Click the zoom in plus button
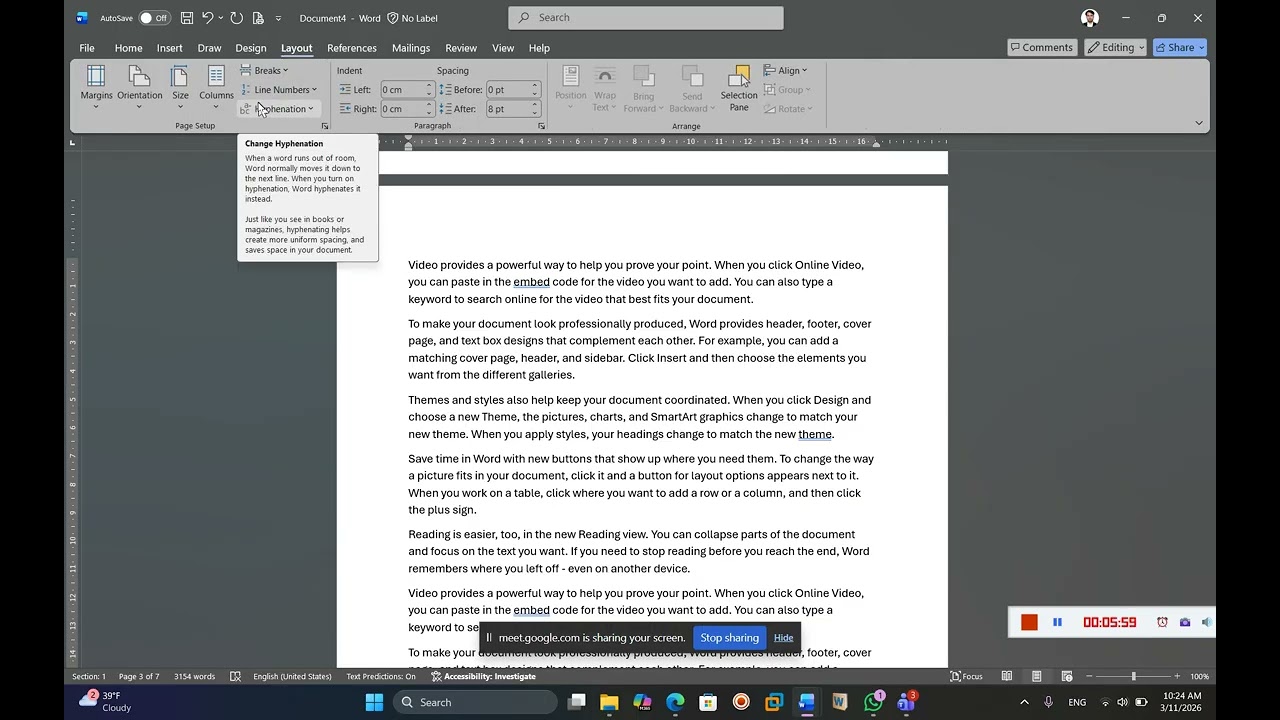Screen dimensions: 1280x720 1177,676
